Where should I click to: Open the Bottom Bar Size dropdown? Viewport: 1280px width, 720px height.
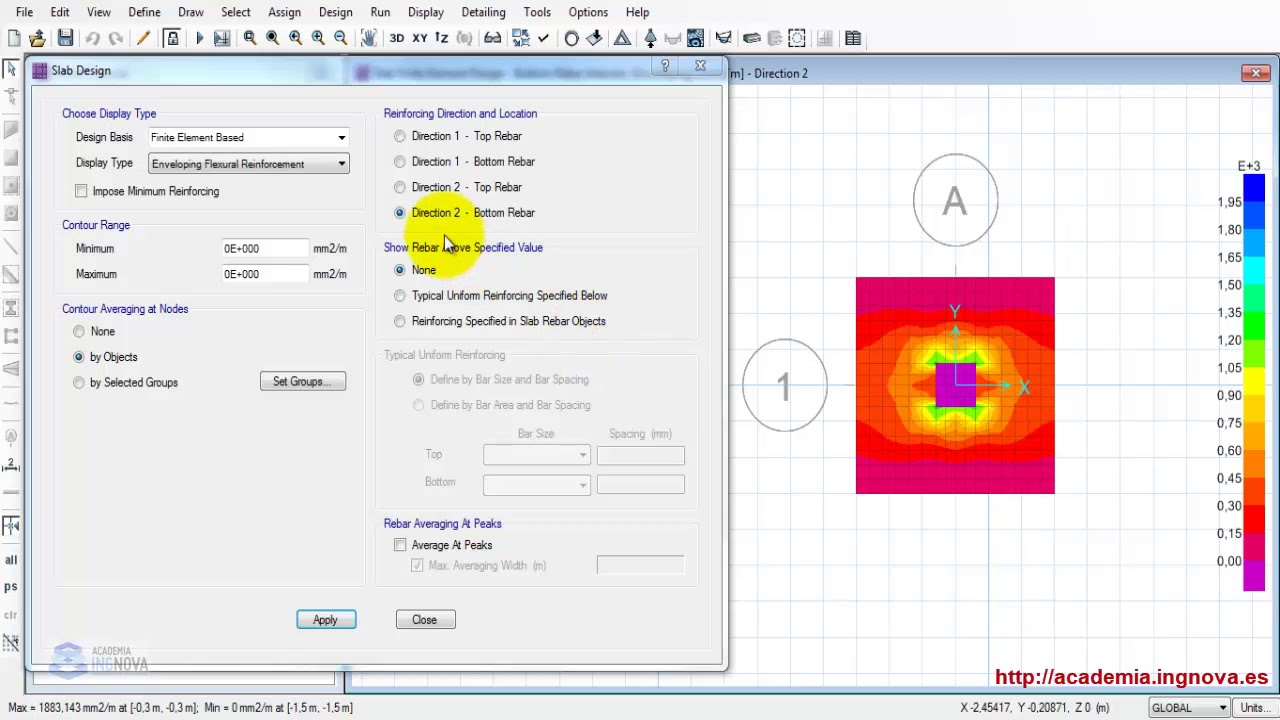coord(537,485)
